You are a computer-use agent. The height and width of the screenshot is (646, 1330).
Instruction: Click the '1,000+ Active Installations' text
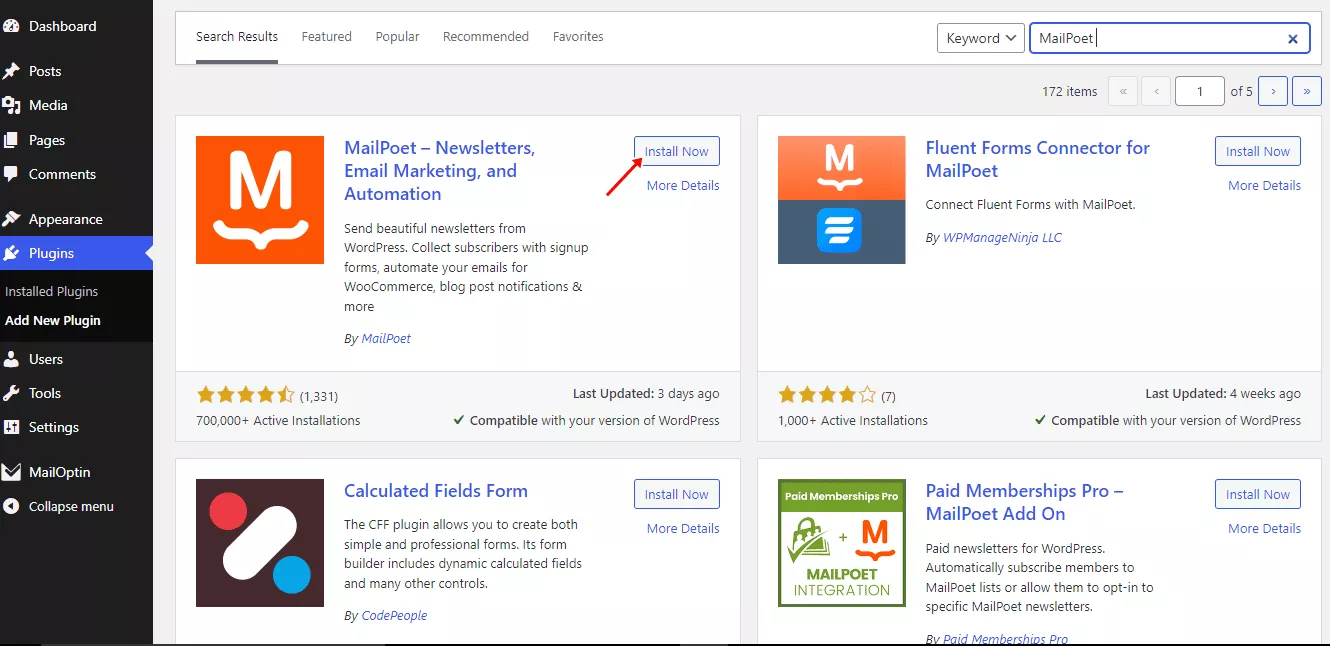(x=853, y=421)
